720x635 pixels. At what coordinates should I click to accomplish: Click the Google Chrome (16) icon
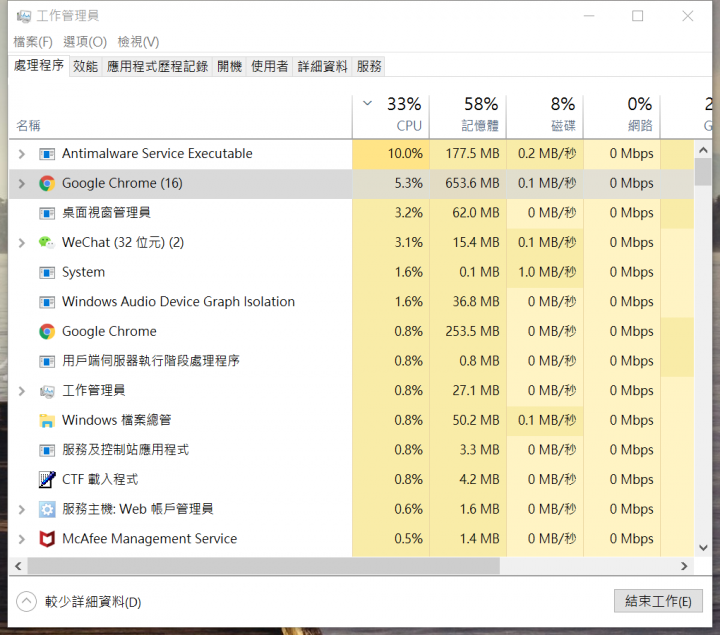coord(47,184)
